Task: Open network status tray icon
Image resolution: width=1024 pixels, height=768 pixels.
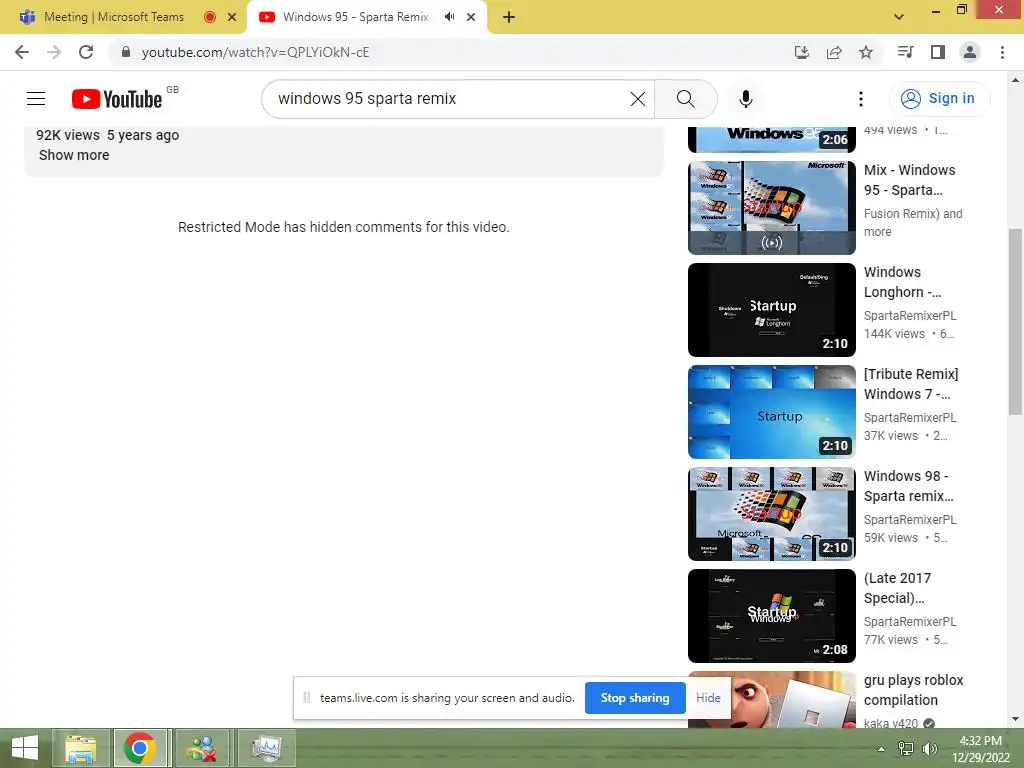Action: pos(906,748)
